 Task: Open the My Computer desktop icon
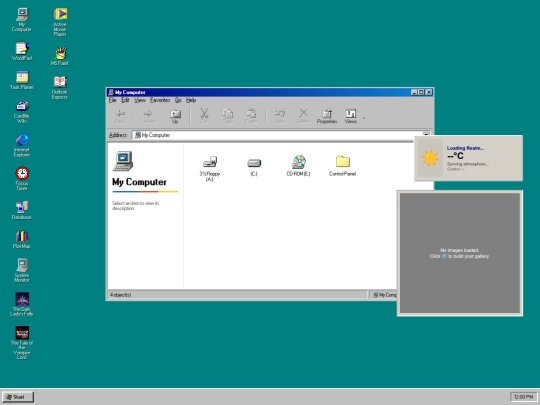coord(22,19)
